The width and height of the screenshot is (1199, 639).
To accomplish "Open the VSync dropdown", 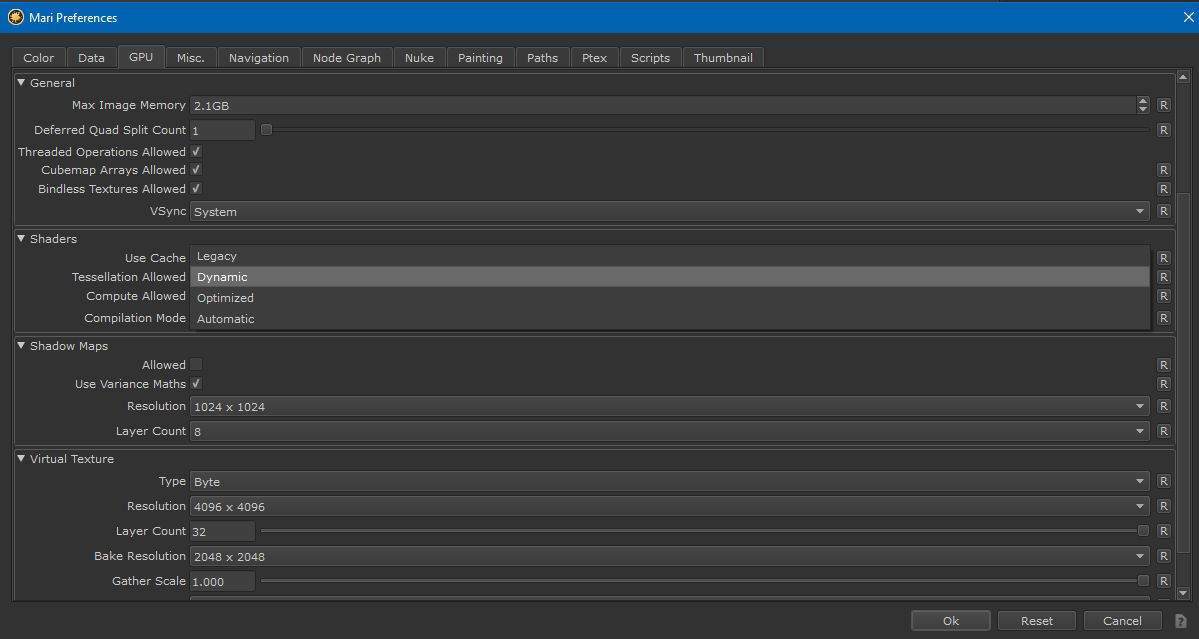I will pos(669,211).
